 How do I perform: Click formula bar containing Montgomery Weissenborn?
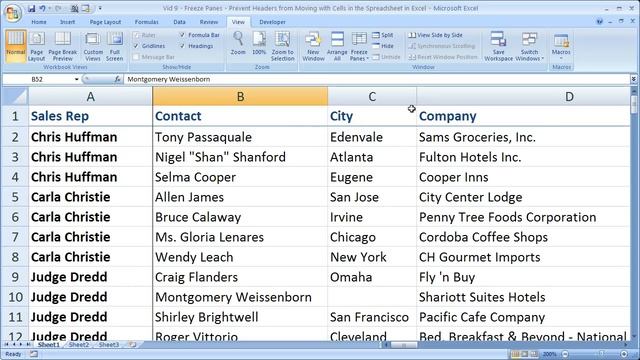pyautogui.click(x=376, y=79)
